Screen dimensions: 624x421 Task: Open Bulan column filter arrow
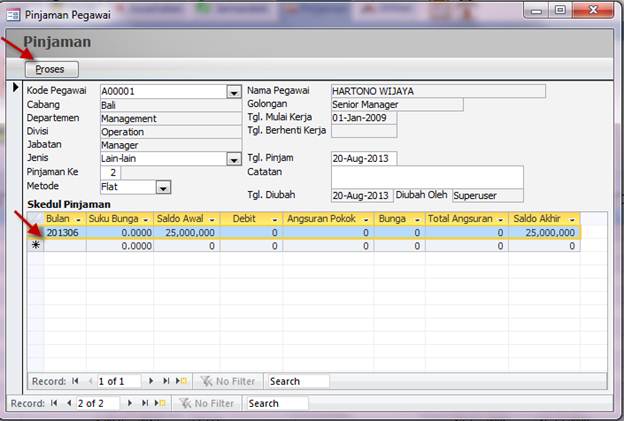click(x=78, y=220)
